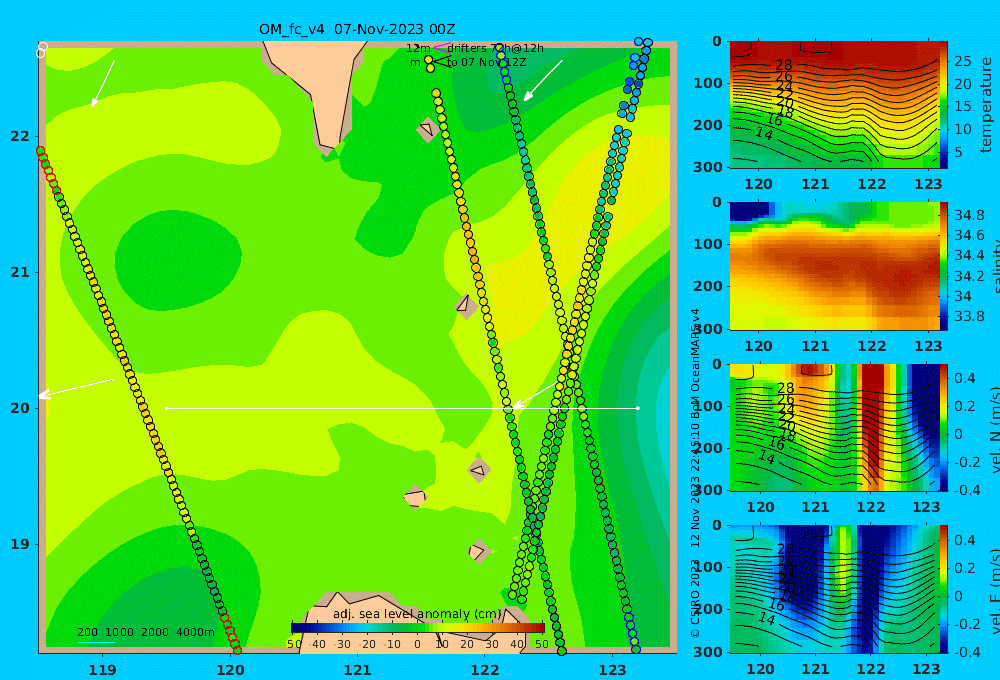This screenshot has width=1000, height=680.
Task: Click the salinity colorbar
Action: (943, 267)
